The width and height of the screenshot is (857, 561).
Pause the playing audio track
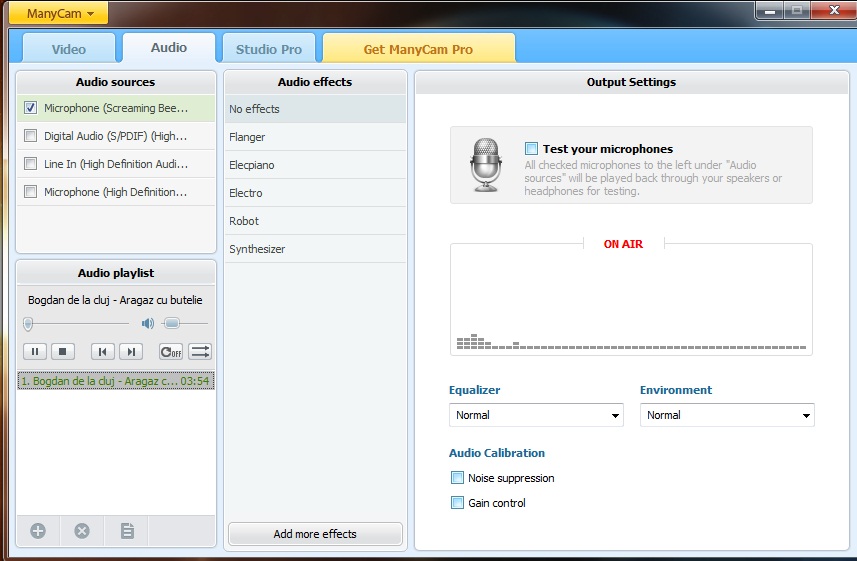pyautogui.click(x=35, y=352)
